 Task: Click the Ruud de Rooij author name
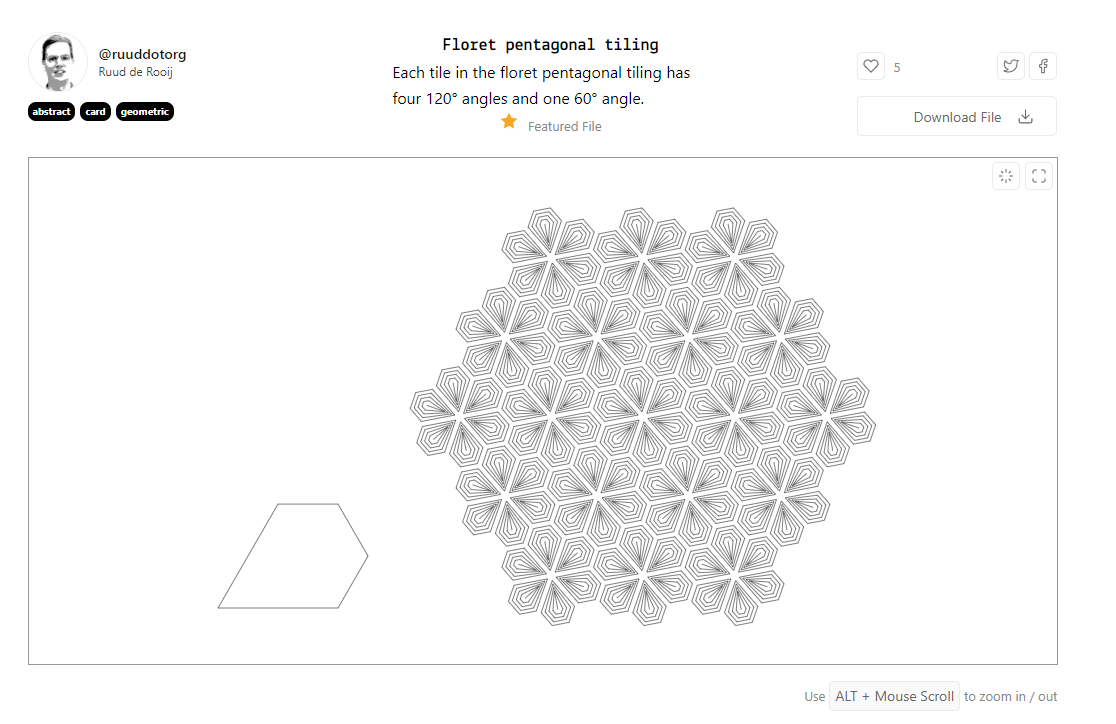click(135, 72)
